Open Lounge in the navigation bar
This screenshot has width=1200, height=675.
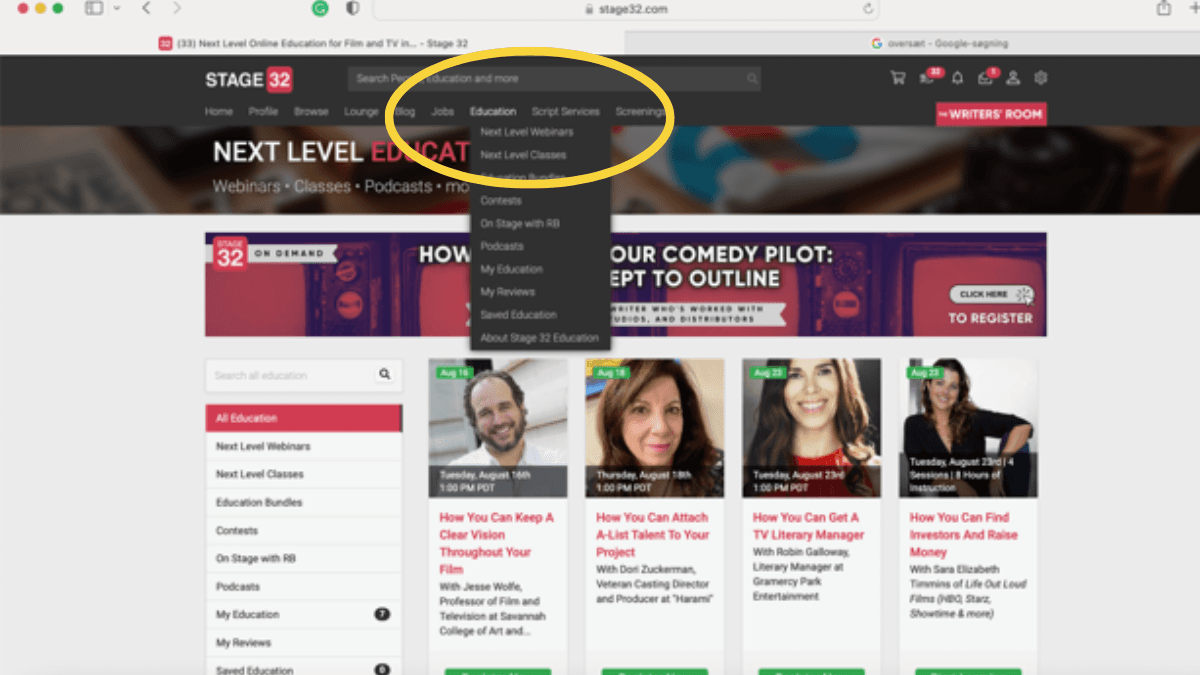pyautogui.click(x=361, y=112)
